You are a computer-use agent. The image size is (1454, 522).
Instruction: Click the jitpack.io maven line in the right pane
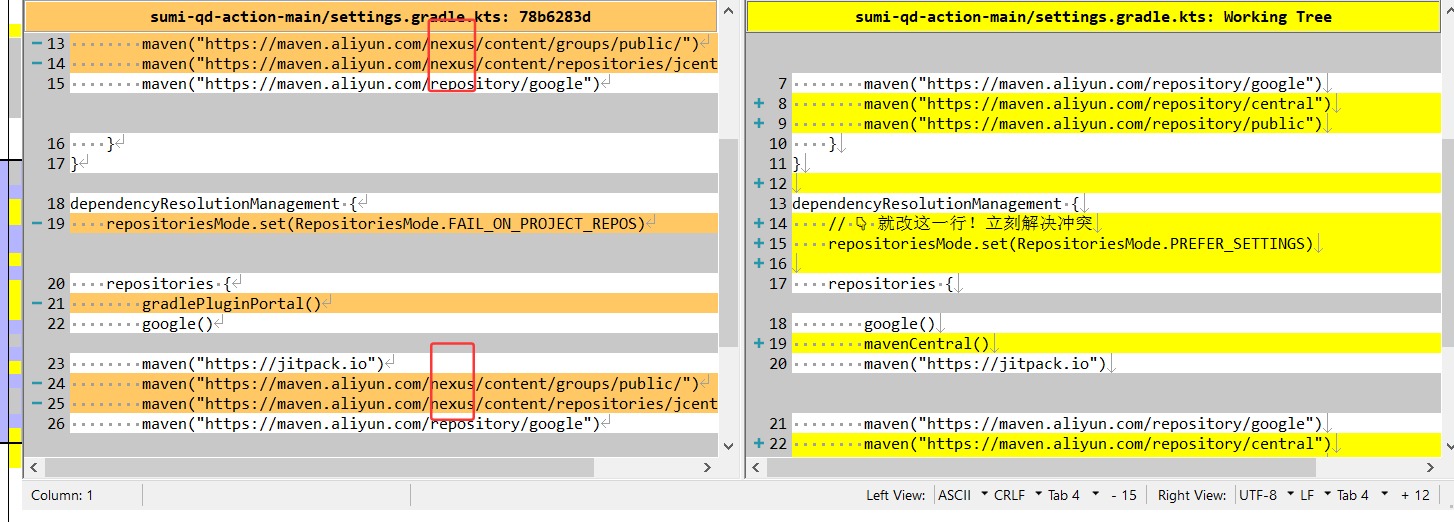[1116, 364]
